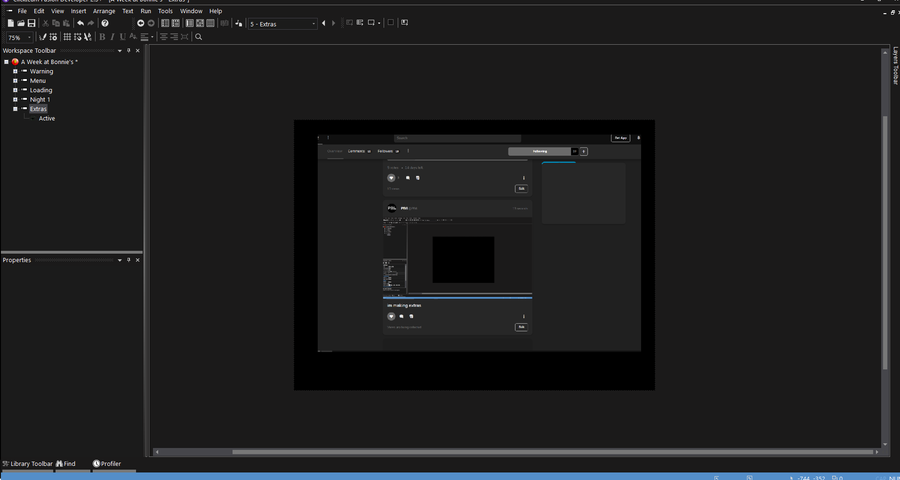The width and height of the screenshot is (900, 480).
Task: Open the File menu
Action: (22, 11)
